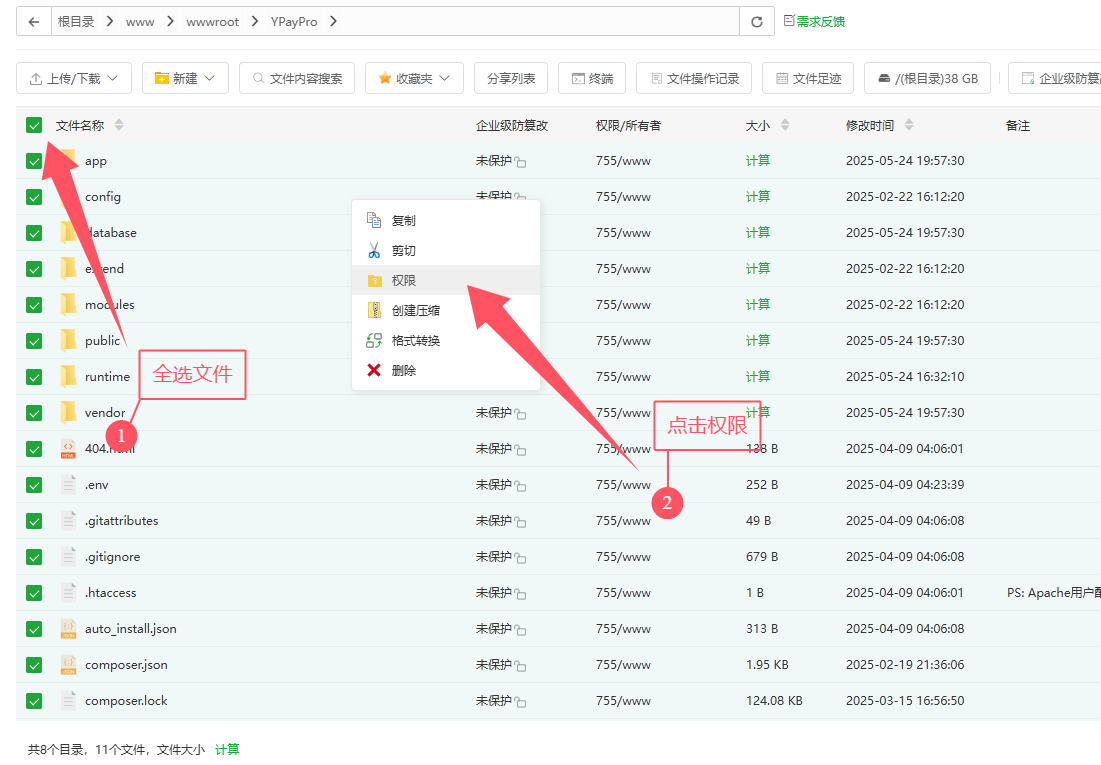1101x765 pixels.
Task: Click the public folder icon
Action: coord(68,341)
